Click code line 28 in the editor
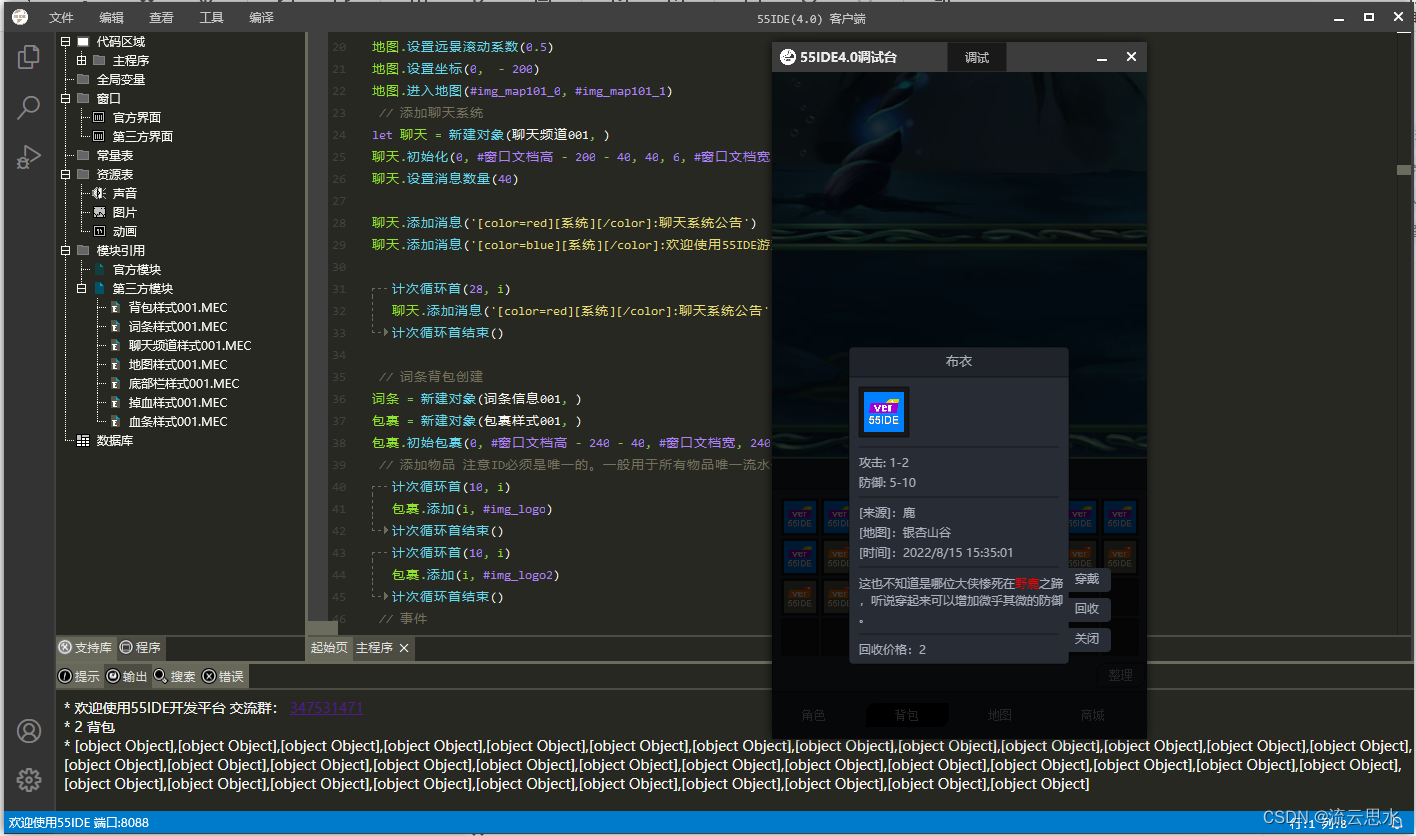Screen dimensions: 1416x836 (x=564, y=223)
